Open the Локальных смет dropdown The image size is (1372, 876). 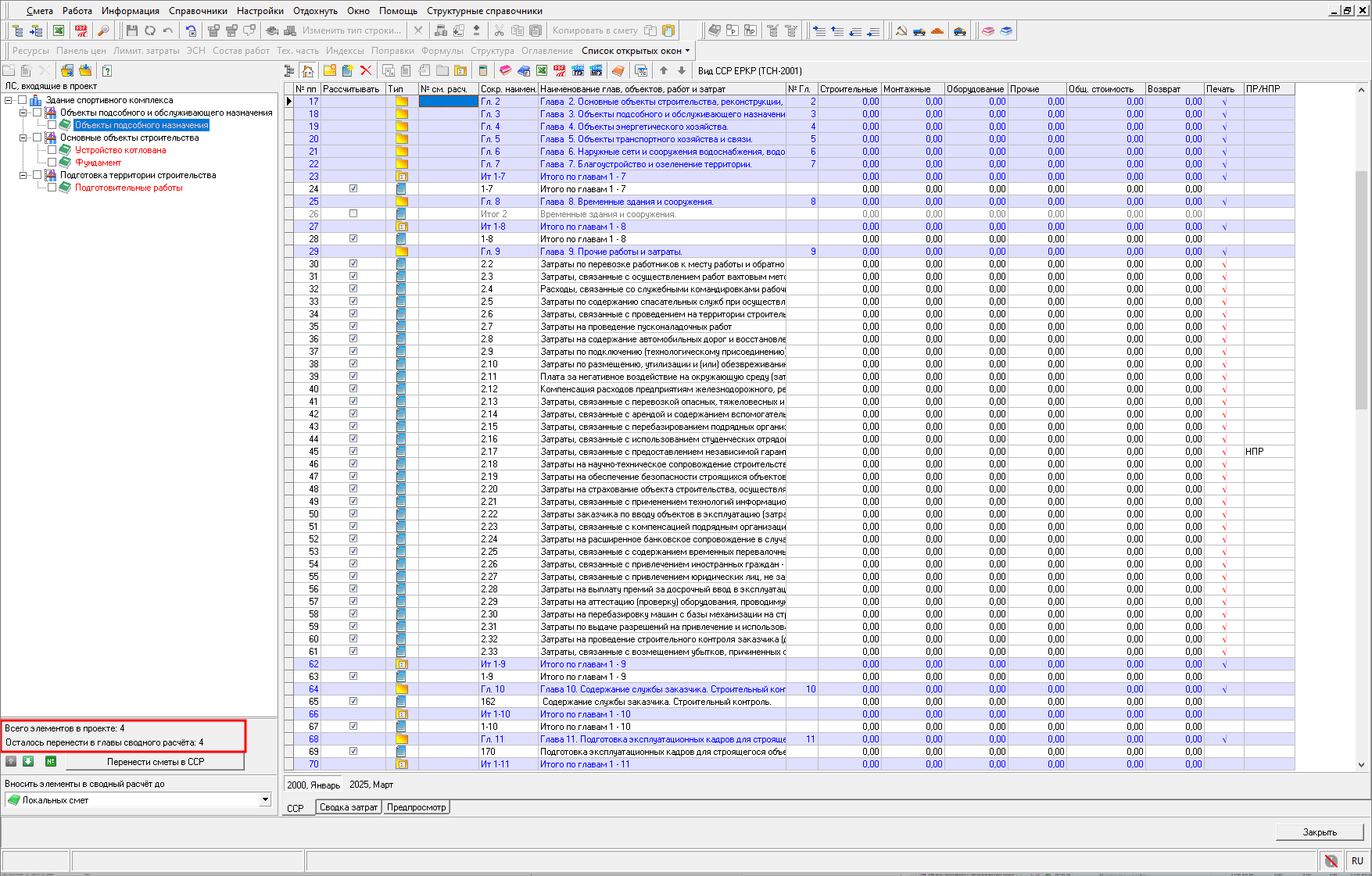coord(265,799)
